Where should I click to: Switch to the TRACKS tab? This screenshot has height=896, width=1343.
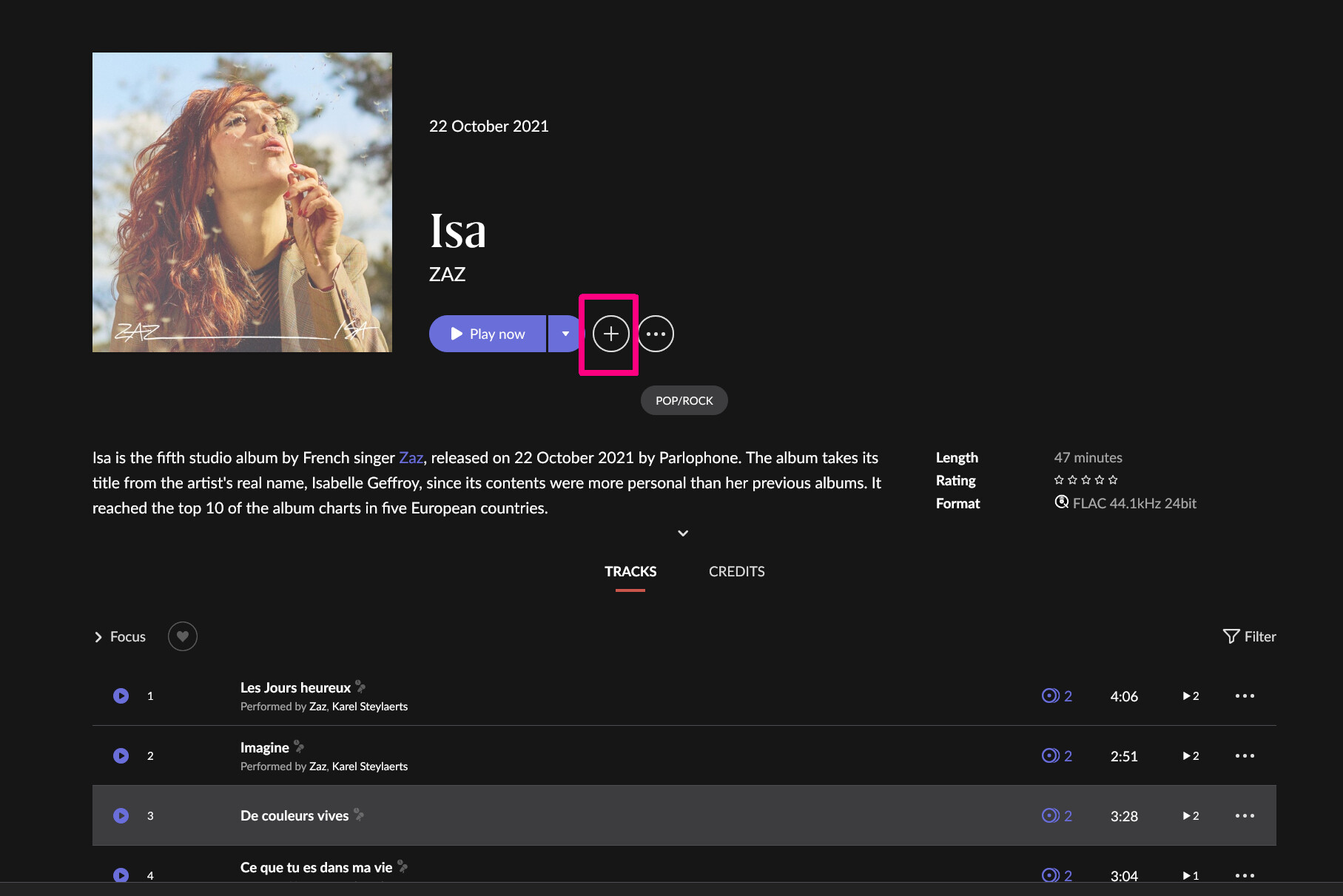coord(630,571)
